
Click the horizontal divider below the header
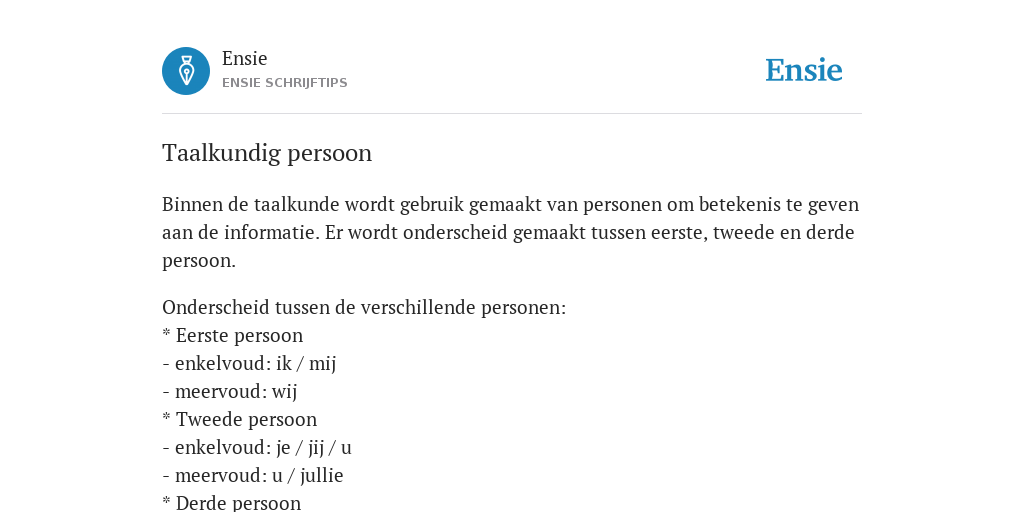[x=512, y=114]
